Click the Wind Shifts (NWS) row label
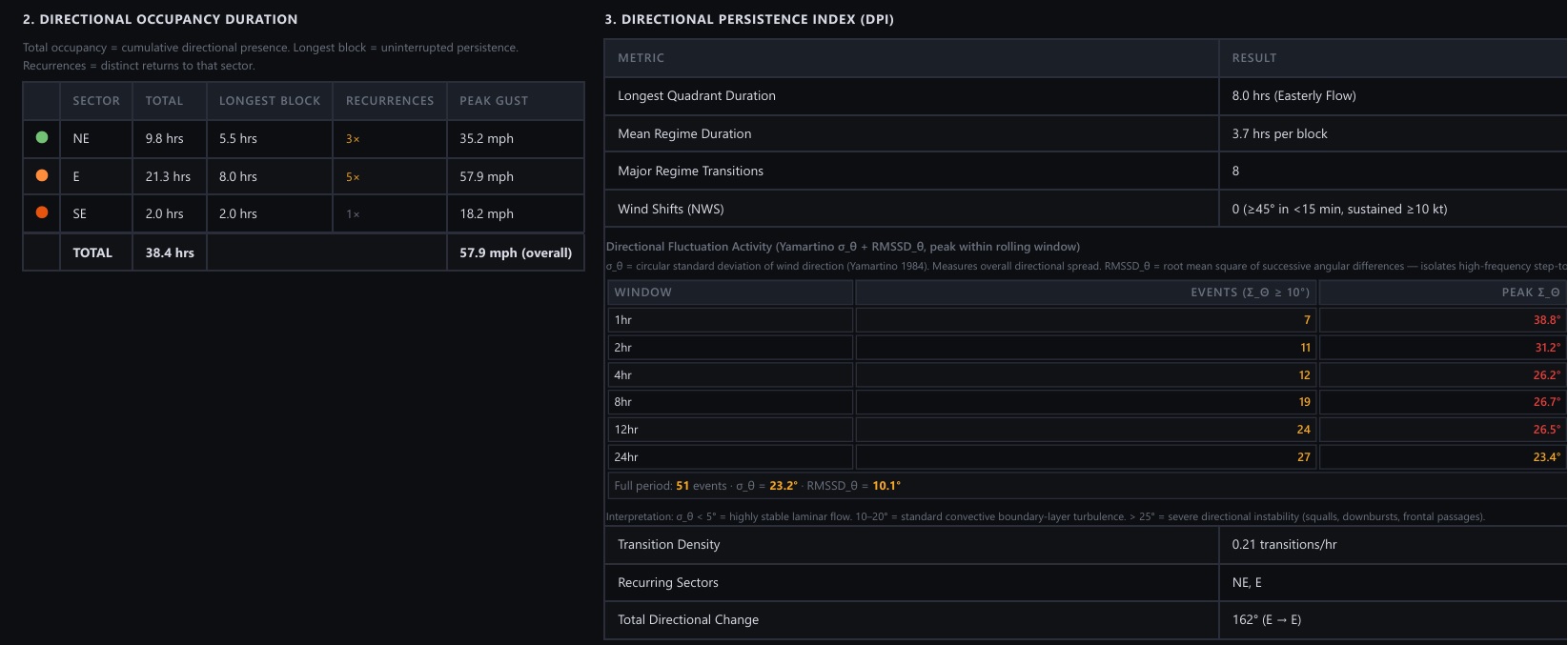 [671, 209]
